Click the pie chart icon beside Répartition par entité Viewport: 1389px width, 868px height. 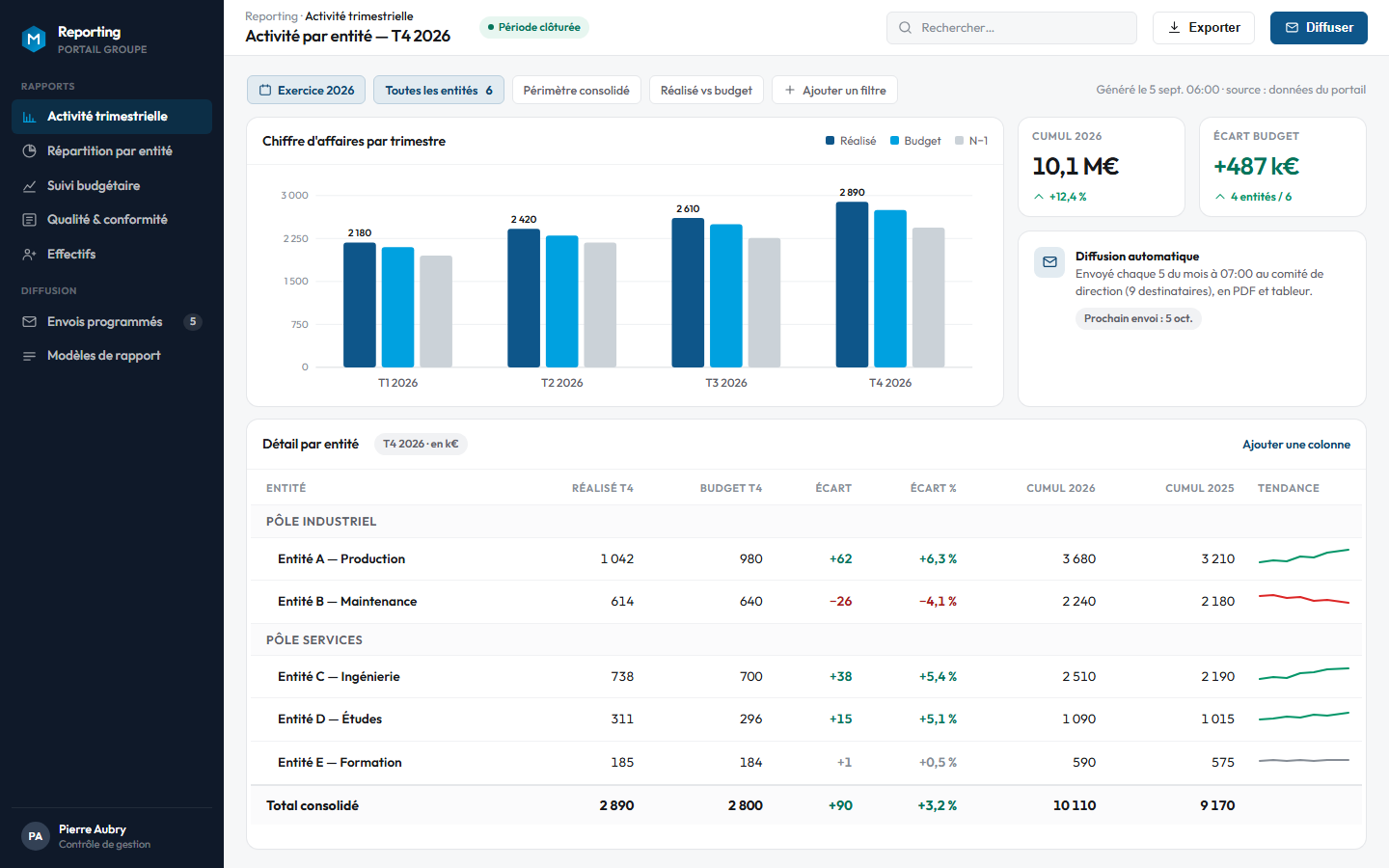pos(29,151)
